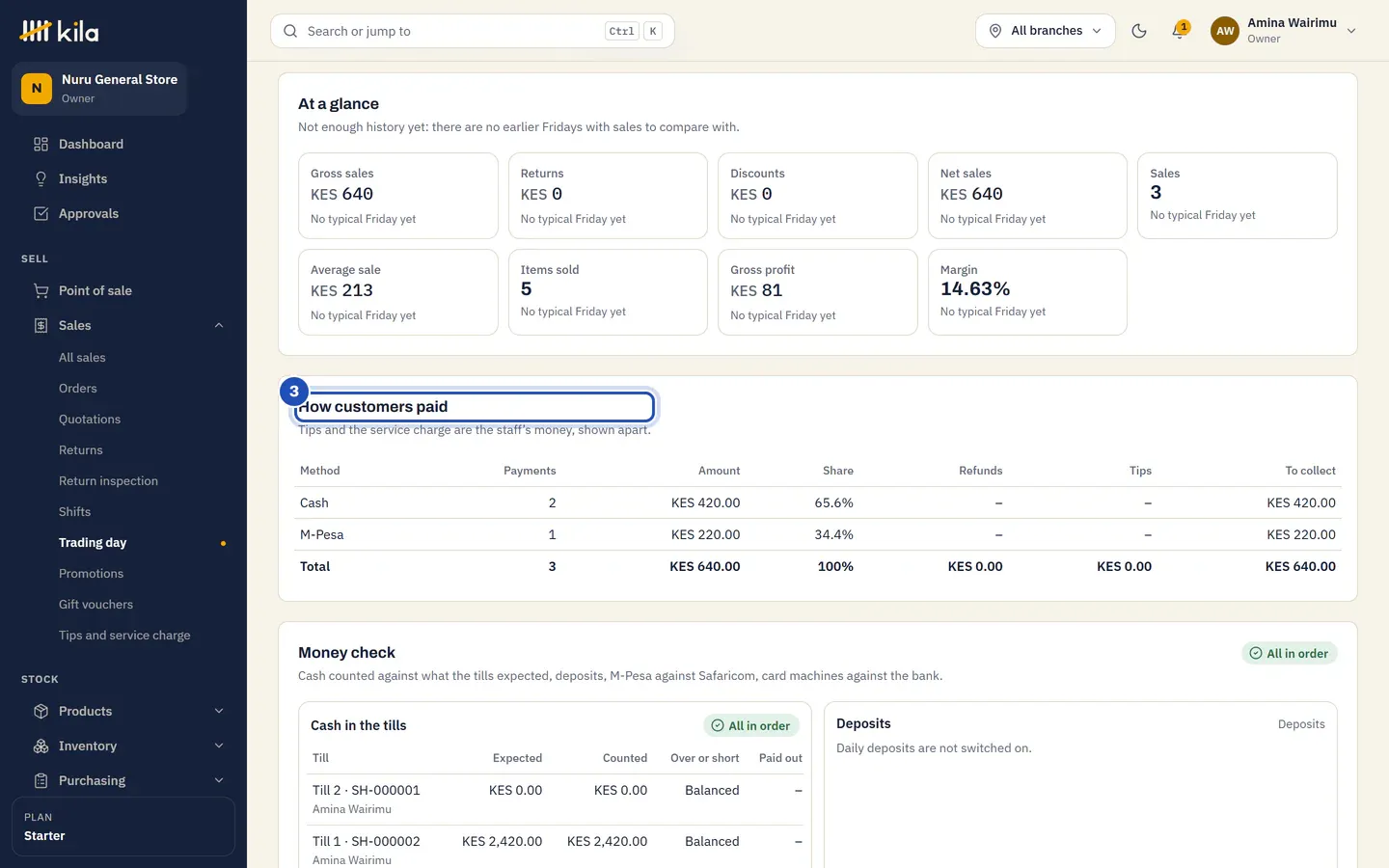
Task: Expand the Inventory submenu chevron
Action: pos(219,746)
